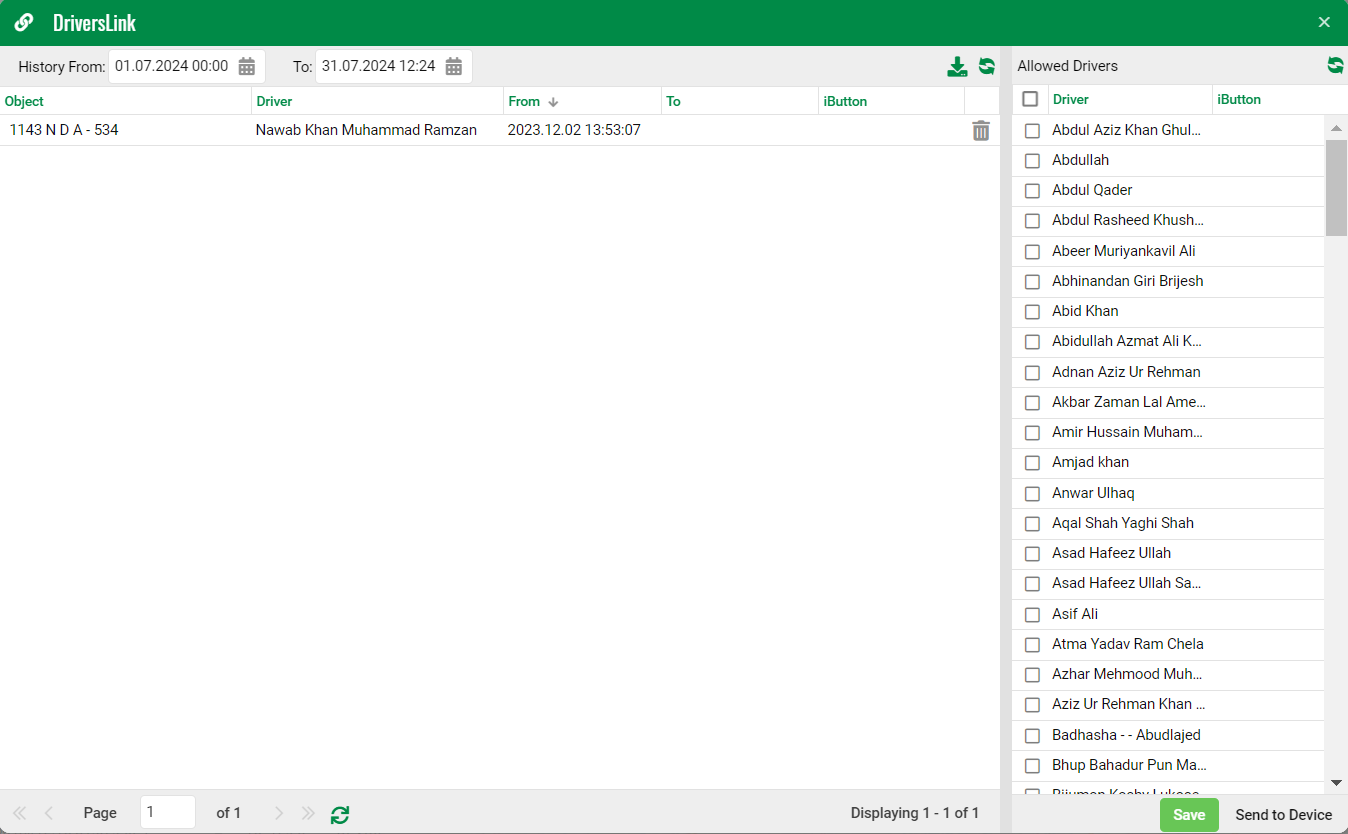Click Send to Device
1348x834 pixels.
tap(1283, 815)
